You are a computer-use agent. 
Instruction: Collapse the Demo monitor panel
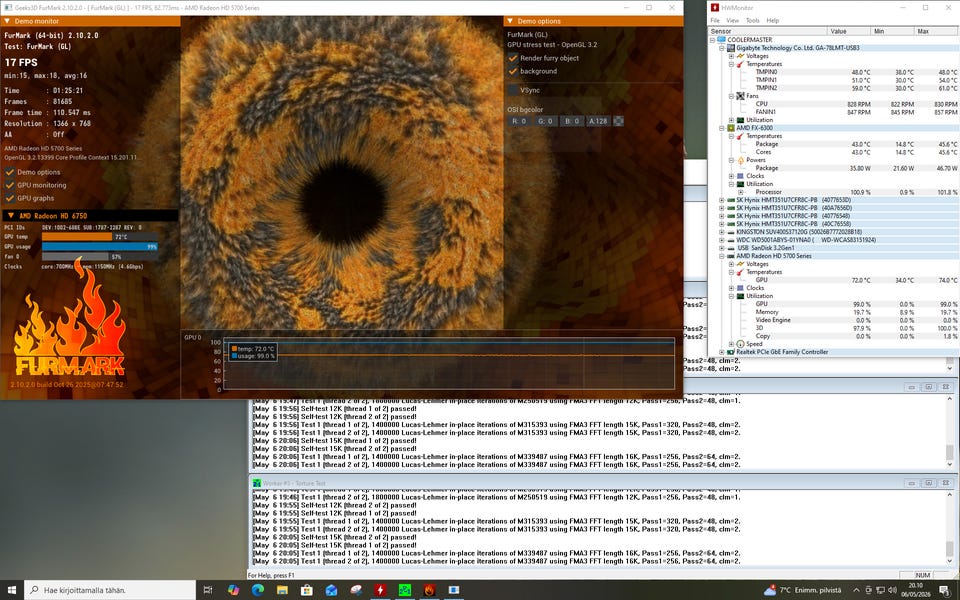[7, 21]
